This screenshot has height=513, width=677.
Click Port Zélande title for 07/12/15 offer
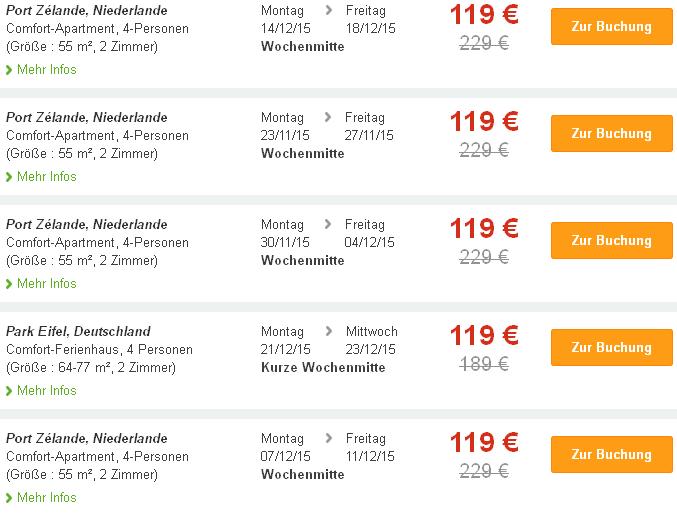[x=87, y=439]
